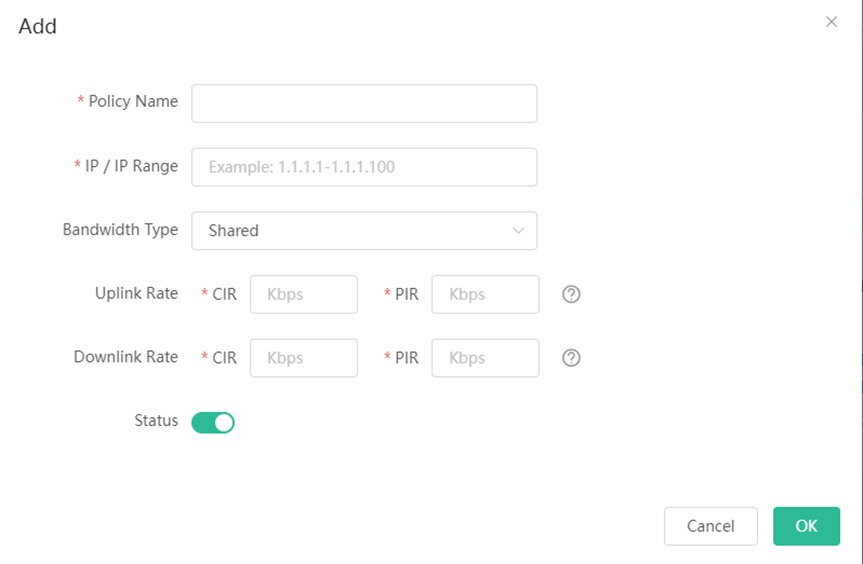Confirm the policy with OK
The image size is (863, 564).
pyautogui.click(x=806, y=526)
